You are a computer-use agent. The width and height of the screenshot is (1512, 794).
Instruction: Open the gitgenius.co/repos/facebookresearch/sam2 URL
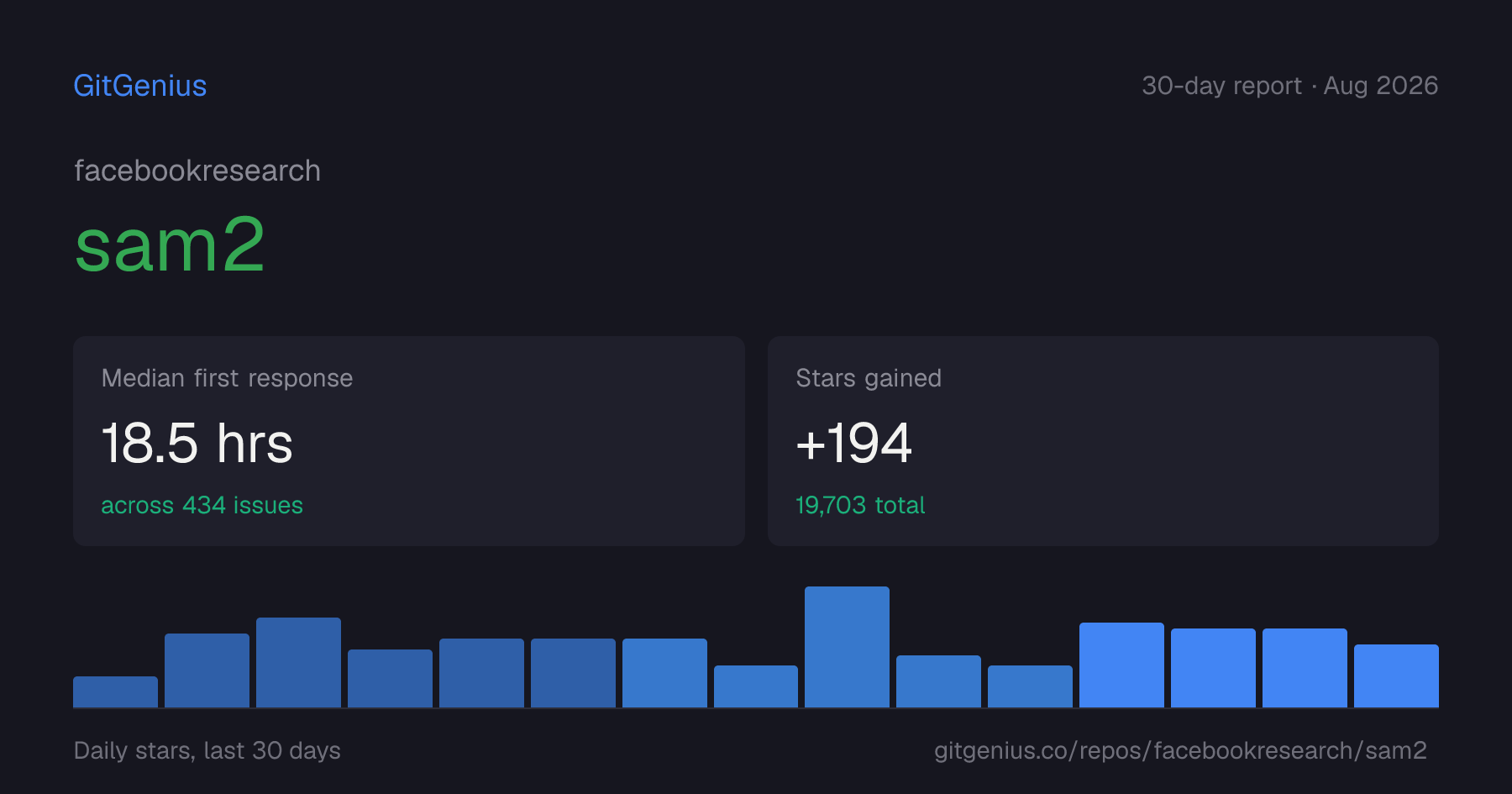[x=1180, y=750]
